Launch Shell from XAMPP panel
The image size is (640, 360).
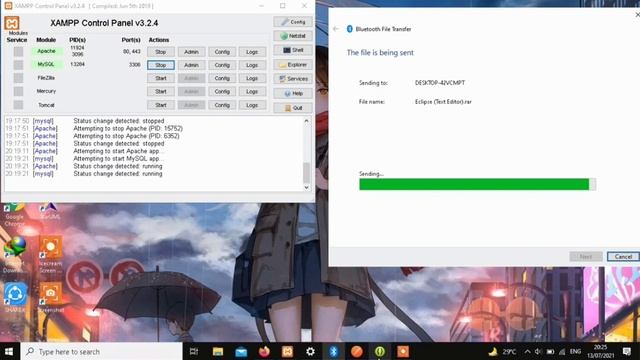pos(293,50)
